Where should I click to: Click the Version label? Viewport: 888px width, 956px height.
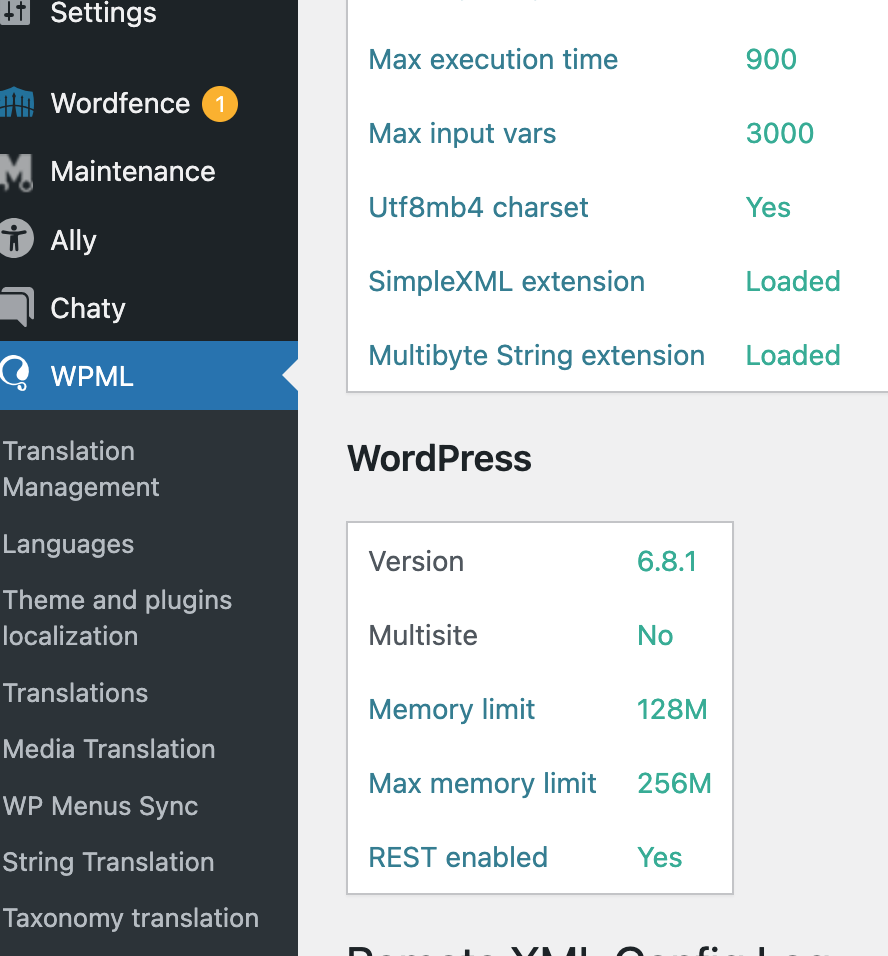point(416,562)
